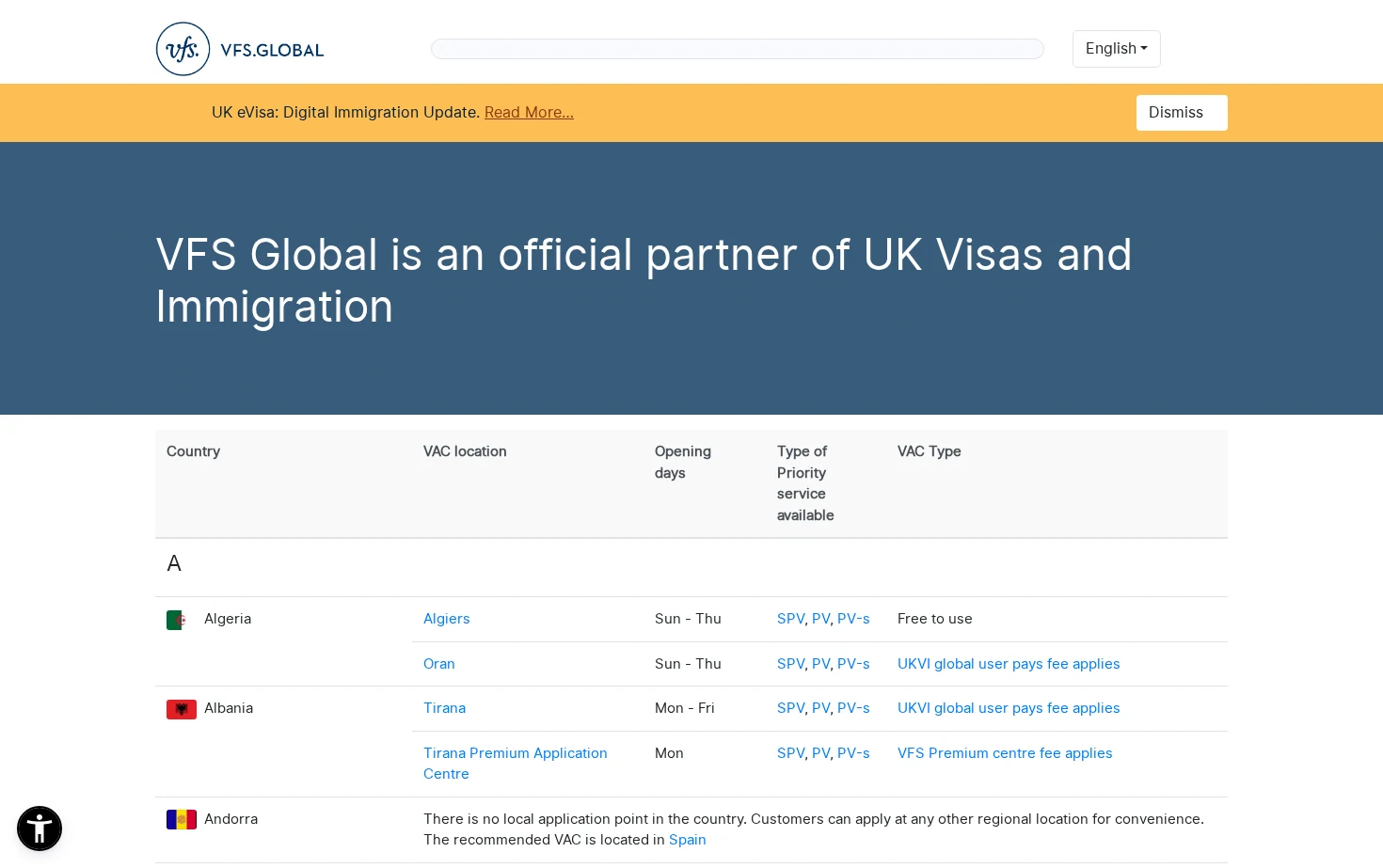This screenshot has width=1383, height=868.
Task: Click the VFS Global logo
Action: pyautogui.click(x=240, y=49)
